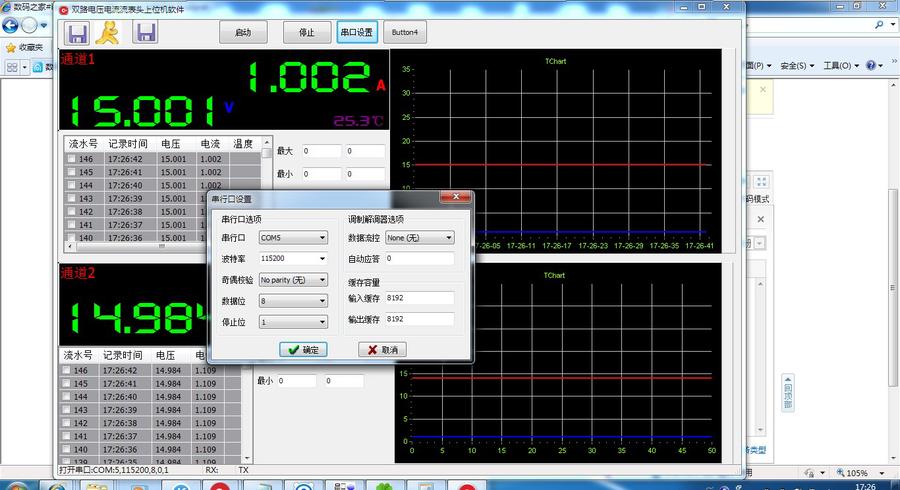This screenshot has width=900, height=490.
Task: Click the browser back arrow icon
Action: (x=12, y=24)
